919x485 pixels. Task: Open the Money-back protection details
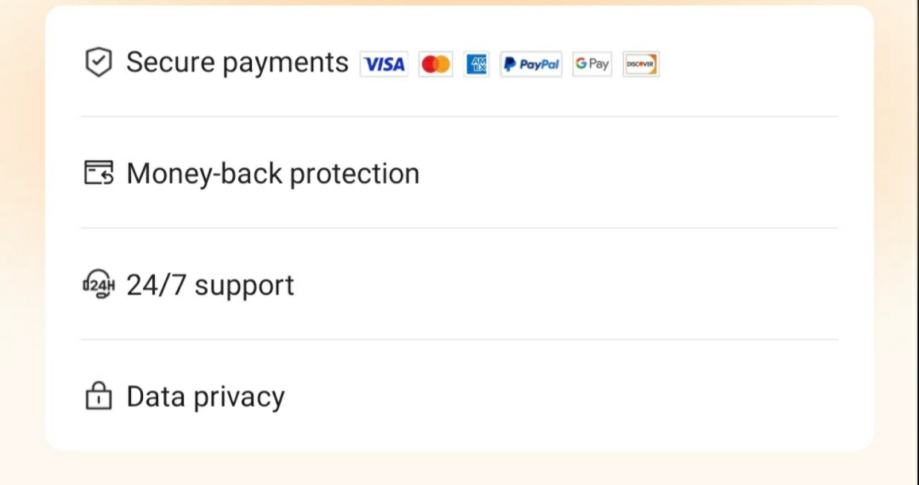[272, 174]
